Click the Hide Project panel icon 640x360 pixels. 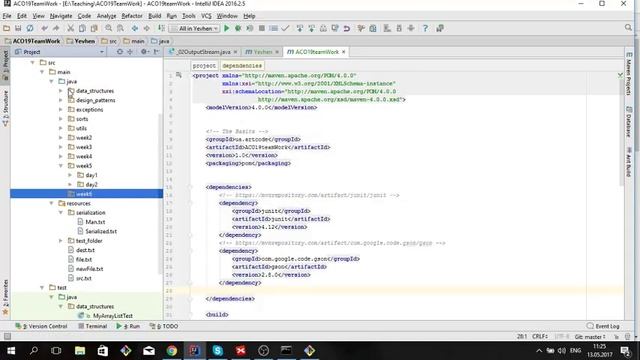tap(156, 52)
